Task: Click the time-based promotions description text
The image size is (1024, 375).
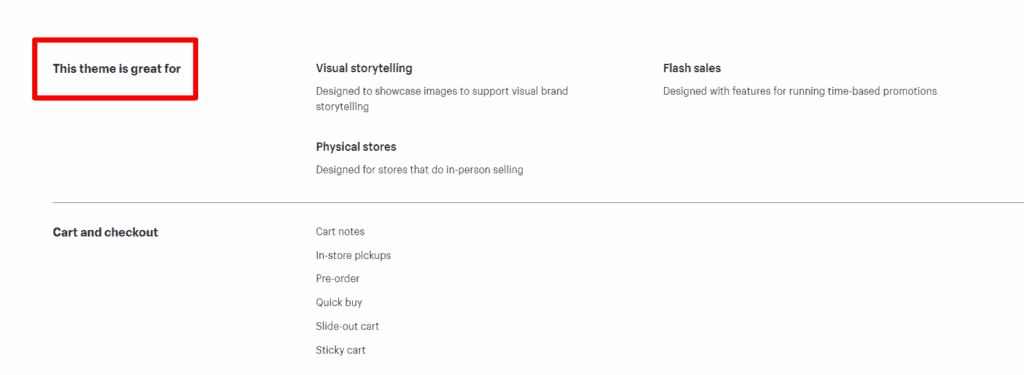Action: click(x=800, y=91)
